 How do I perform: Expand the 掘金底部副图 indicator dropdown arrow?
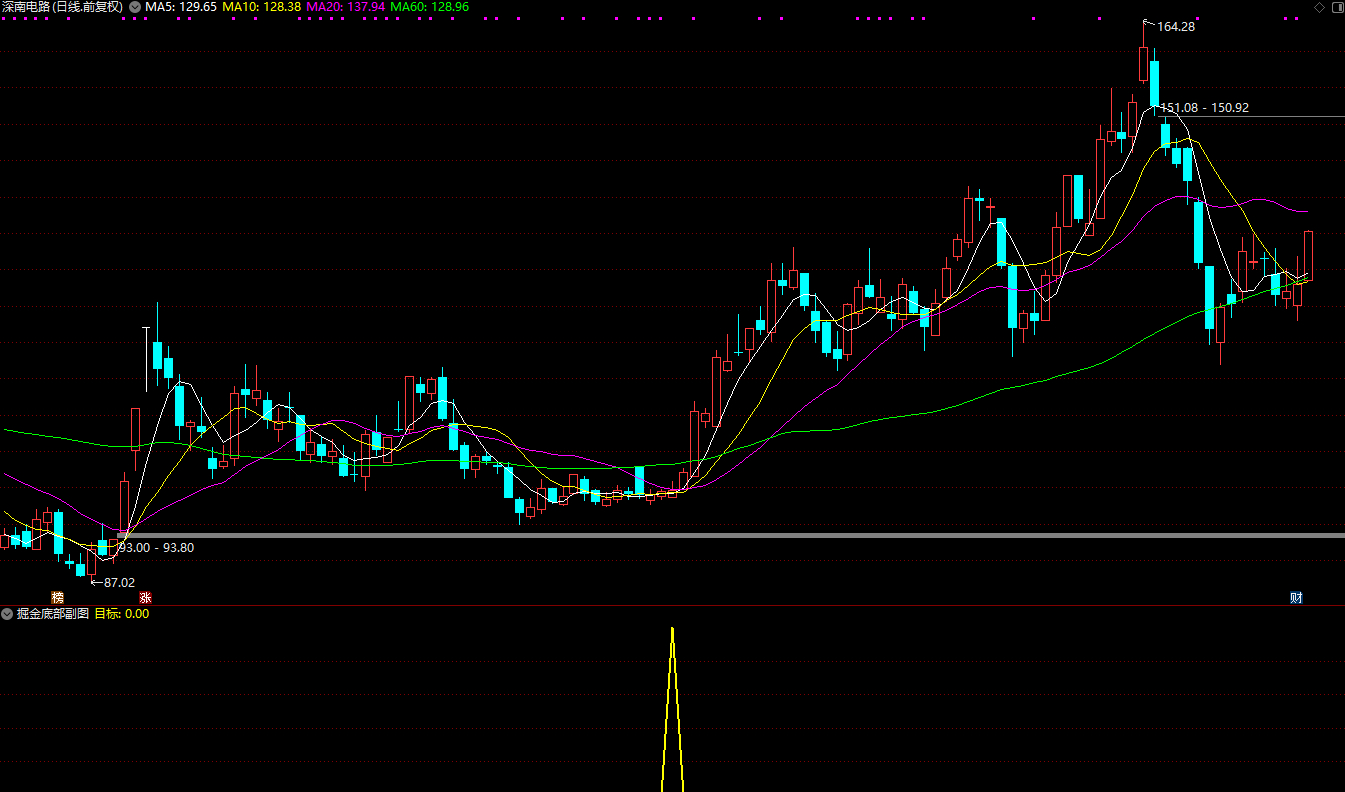click(x=7, y=614)
